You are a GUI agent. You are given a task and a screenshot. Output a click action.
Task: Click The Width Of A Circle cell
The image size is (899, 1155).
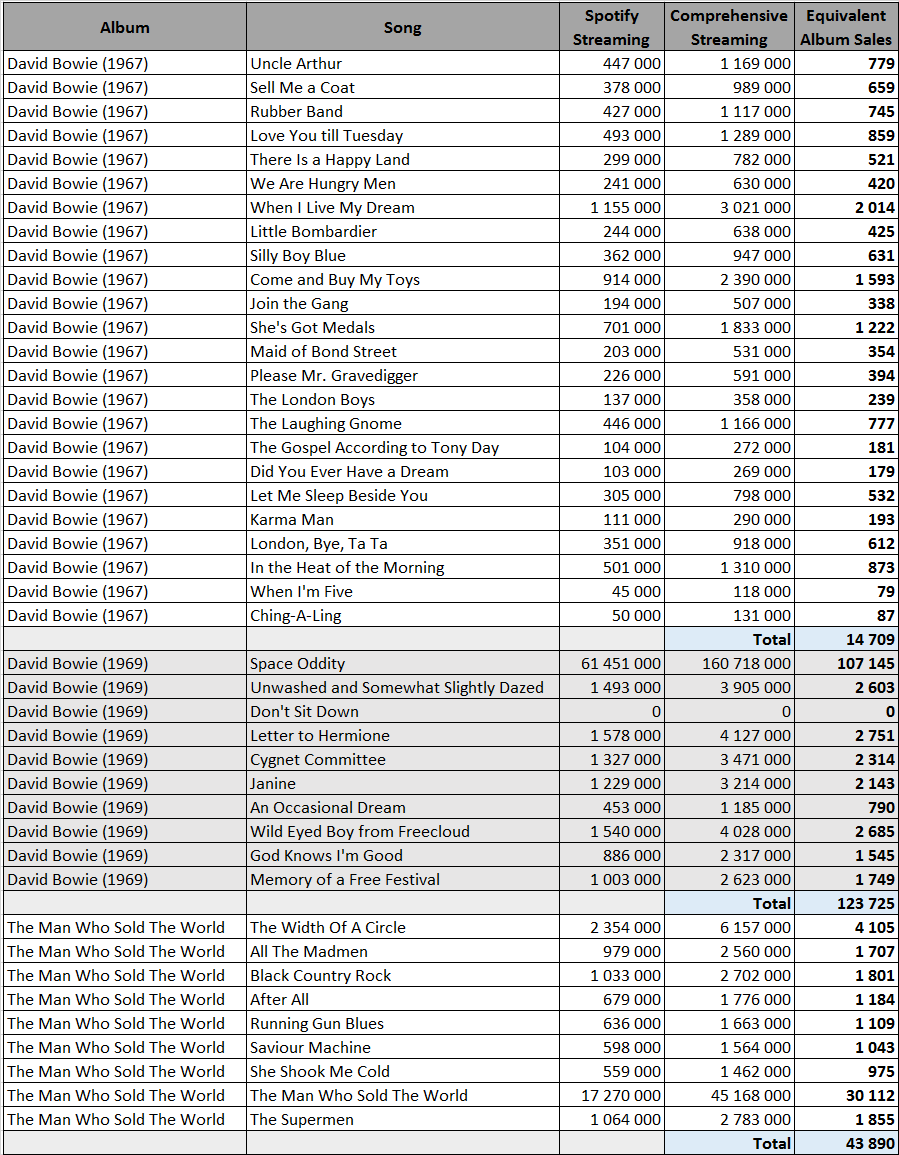tap(402, 928)
